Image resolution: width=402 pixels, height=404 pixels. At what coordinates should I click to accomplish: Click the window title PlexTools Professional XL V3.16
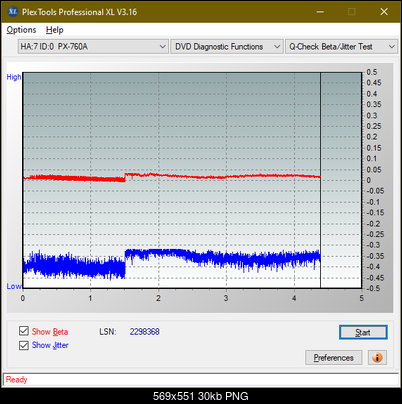[x=79, y=12]
